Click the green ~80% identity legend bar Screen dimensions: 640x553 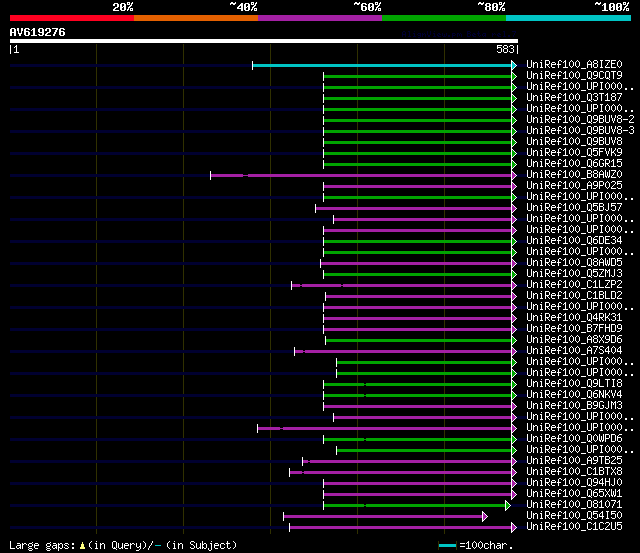(x=444, y=18)
